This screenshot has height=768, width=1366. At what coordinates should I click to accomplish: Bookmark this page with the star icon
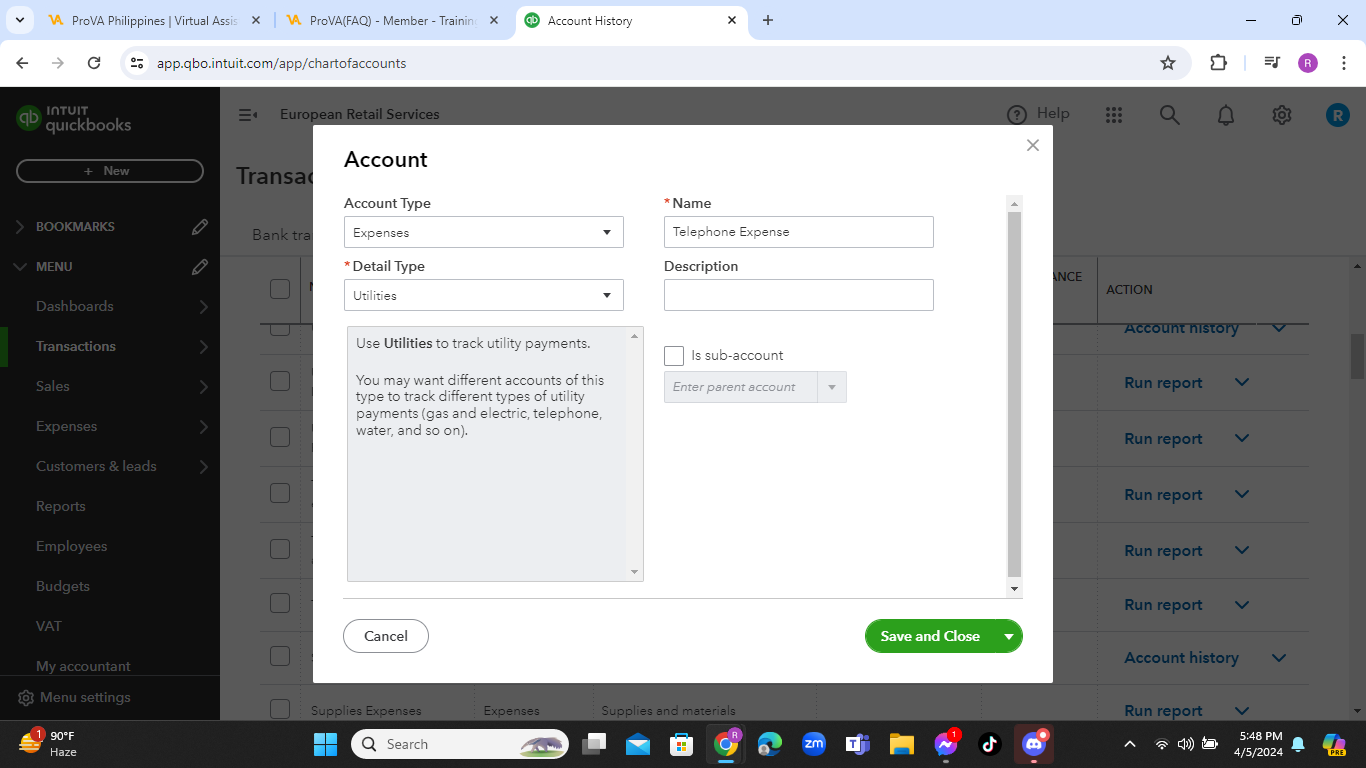pyautogui.click(x=1168, y=63)
